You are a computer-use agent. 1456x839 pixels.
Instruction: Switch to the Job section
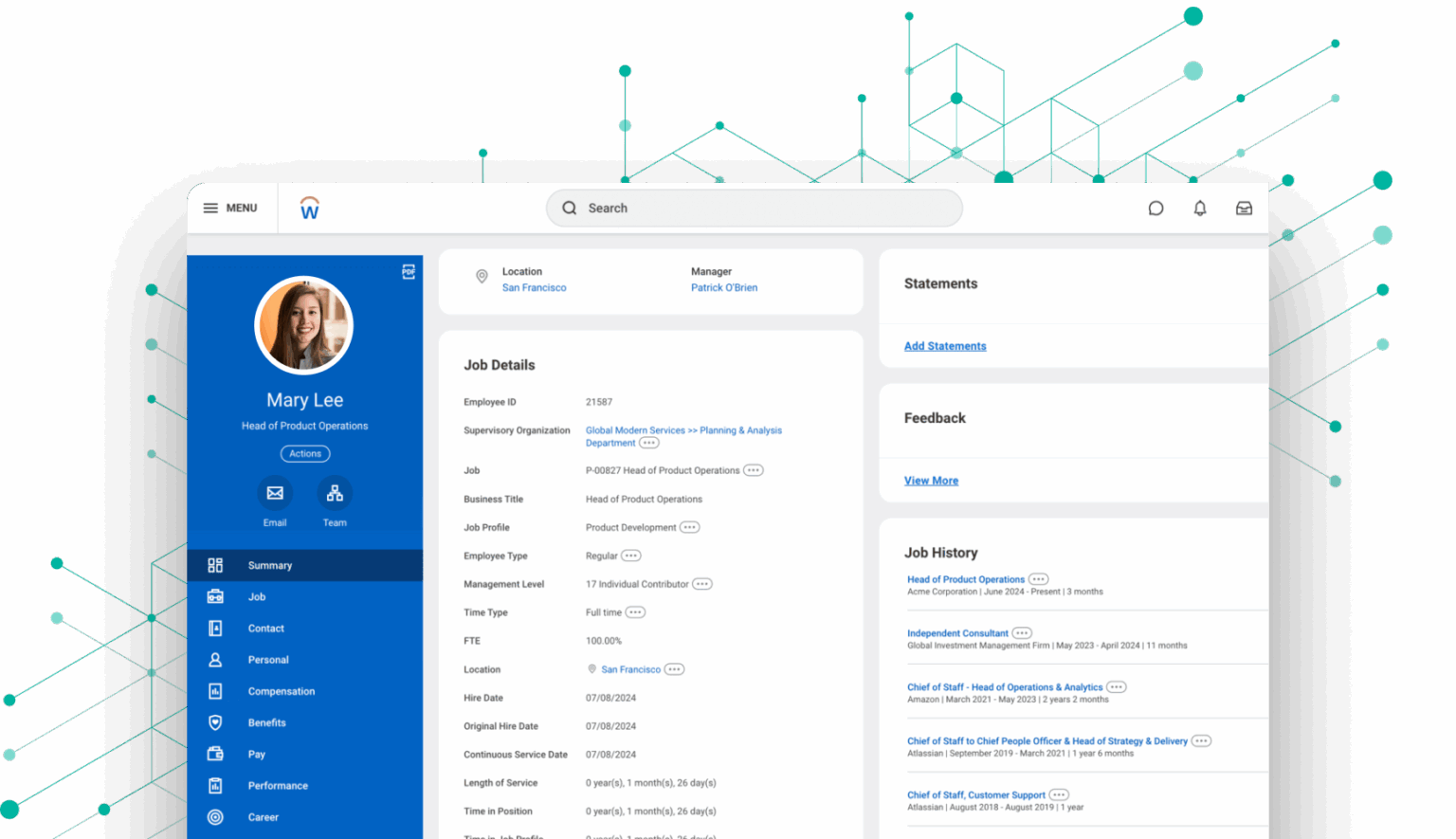pos(256,596)
